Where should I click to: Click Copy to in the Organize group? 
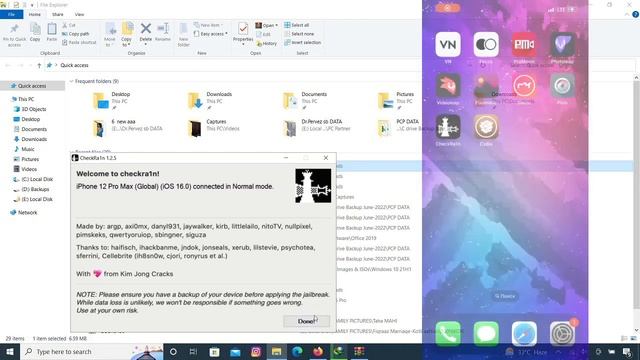(127, 35)
